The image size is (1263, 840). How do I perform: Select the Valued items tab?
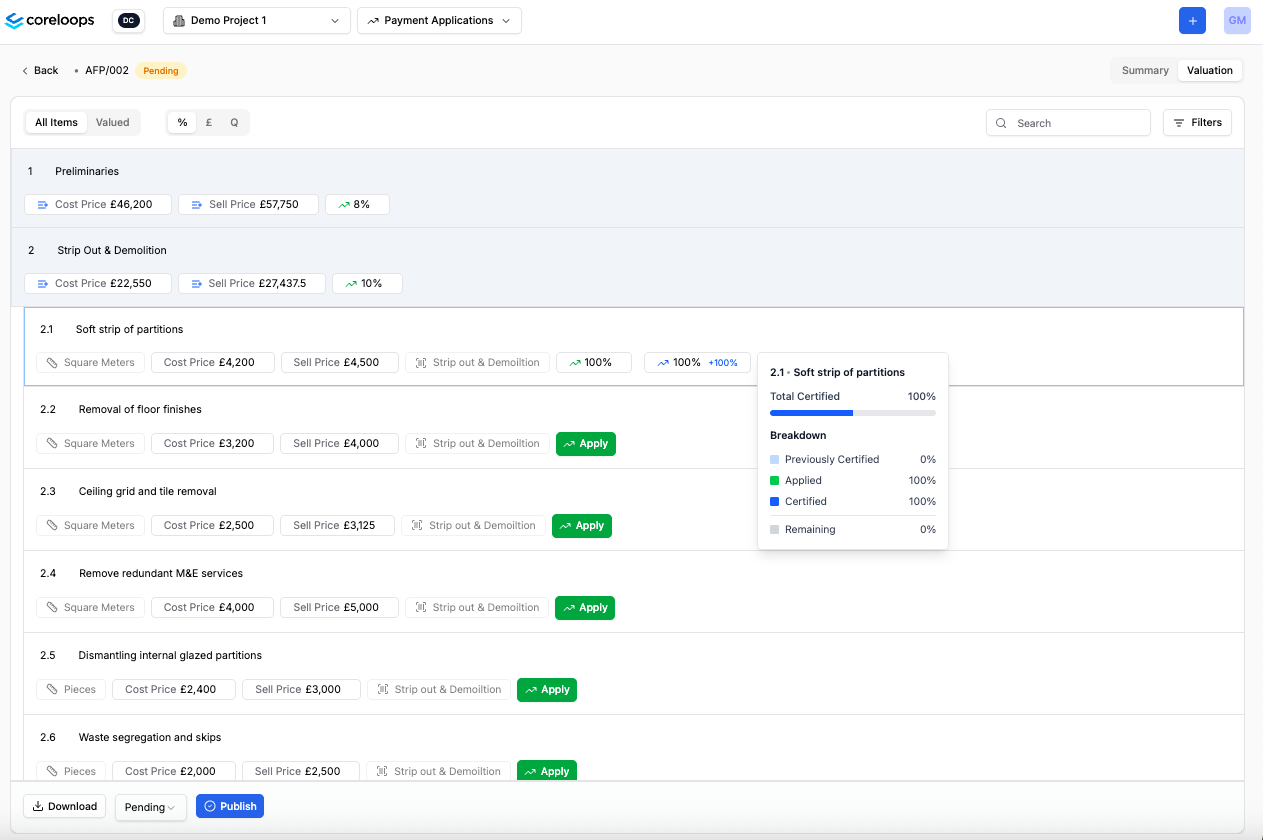[112, 123]
